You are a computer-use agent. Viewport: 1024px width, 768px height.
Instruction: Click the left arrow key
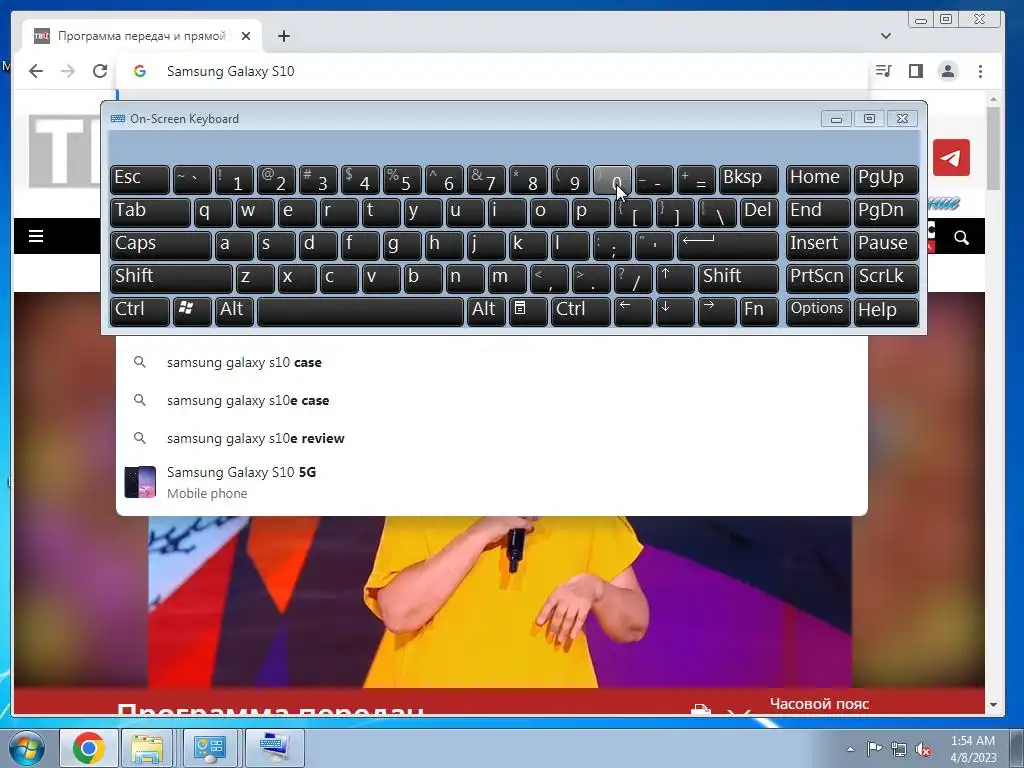tap(633, 311)
